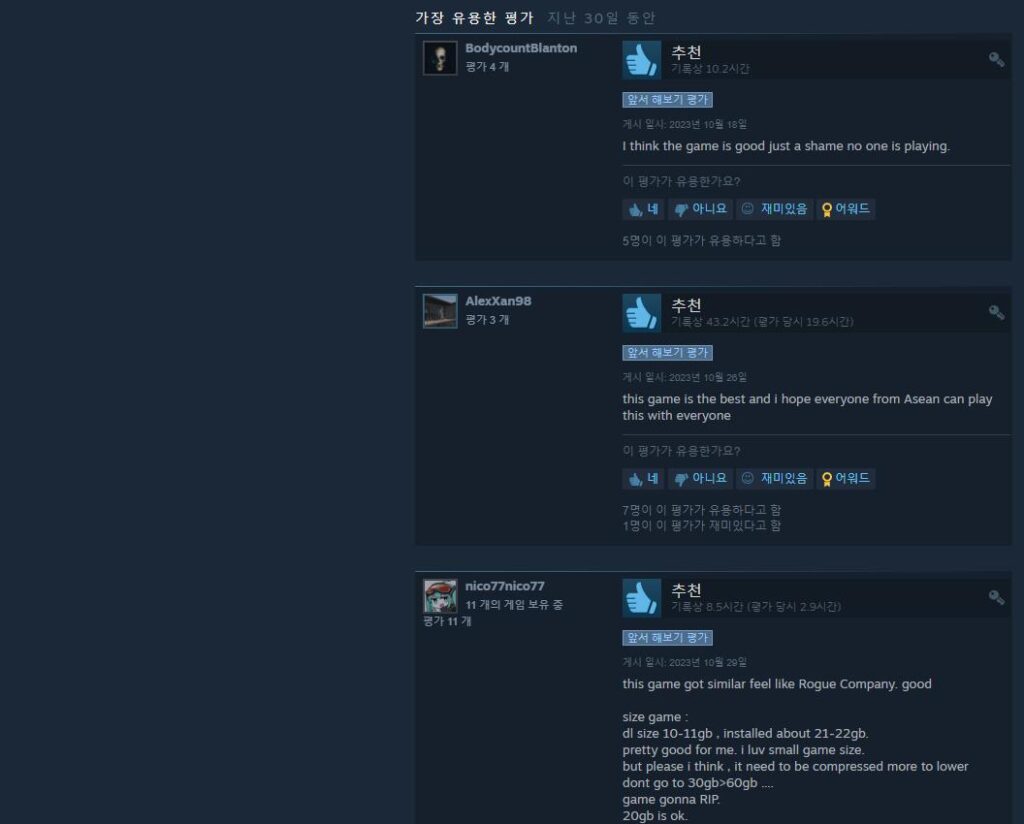The image size is (1024, 824).
Task: Open nico77nico77's anime avatar
Action: (440, 595)
